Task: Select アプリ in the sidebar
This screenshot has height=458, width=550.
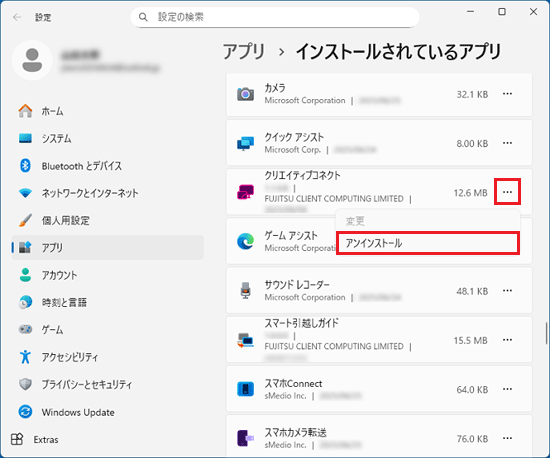Action: [108, 248]
